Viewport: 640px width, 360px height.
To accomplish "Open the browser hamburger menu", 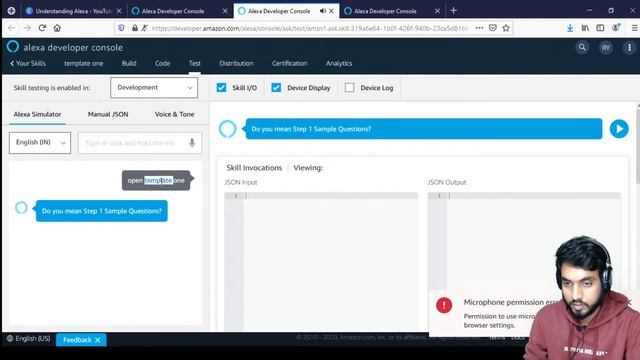I will (634, 28).
